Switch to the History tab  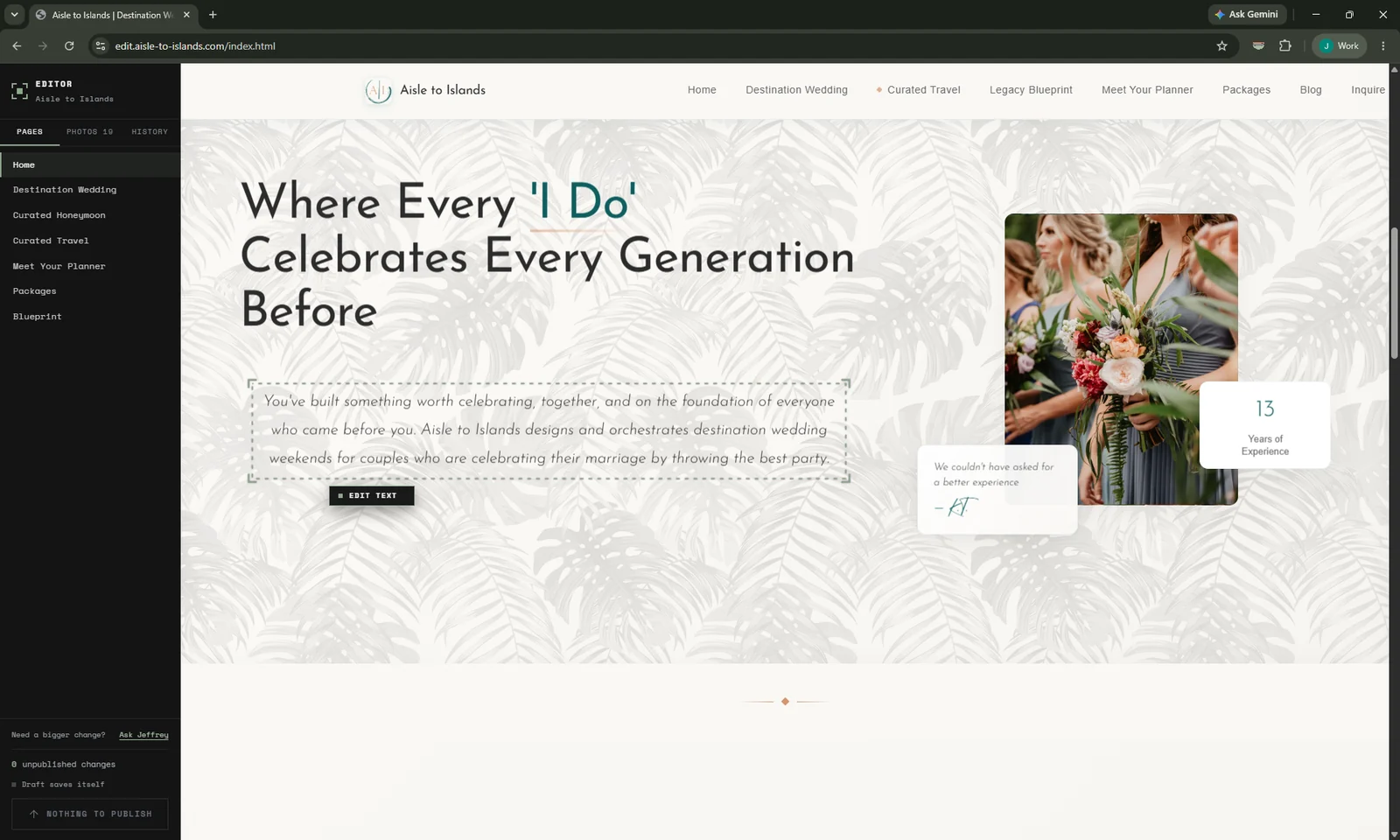coord(150,131)
